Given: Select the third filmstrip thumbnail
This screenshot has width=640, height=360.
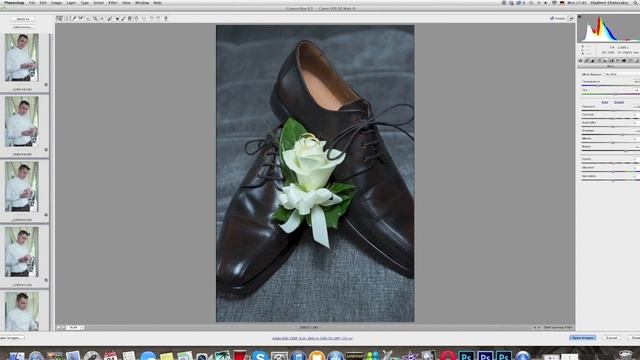Looking at the screenshot, I should coord(22,187).
